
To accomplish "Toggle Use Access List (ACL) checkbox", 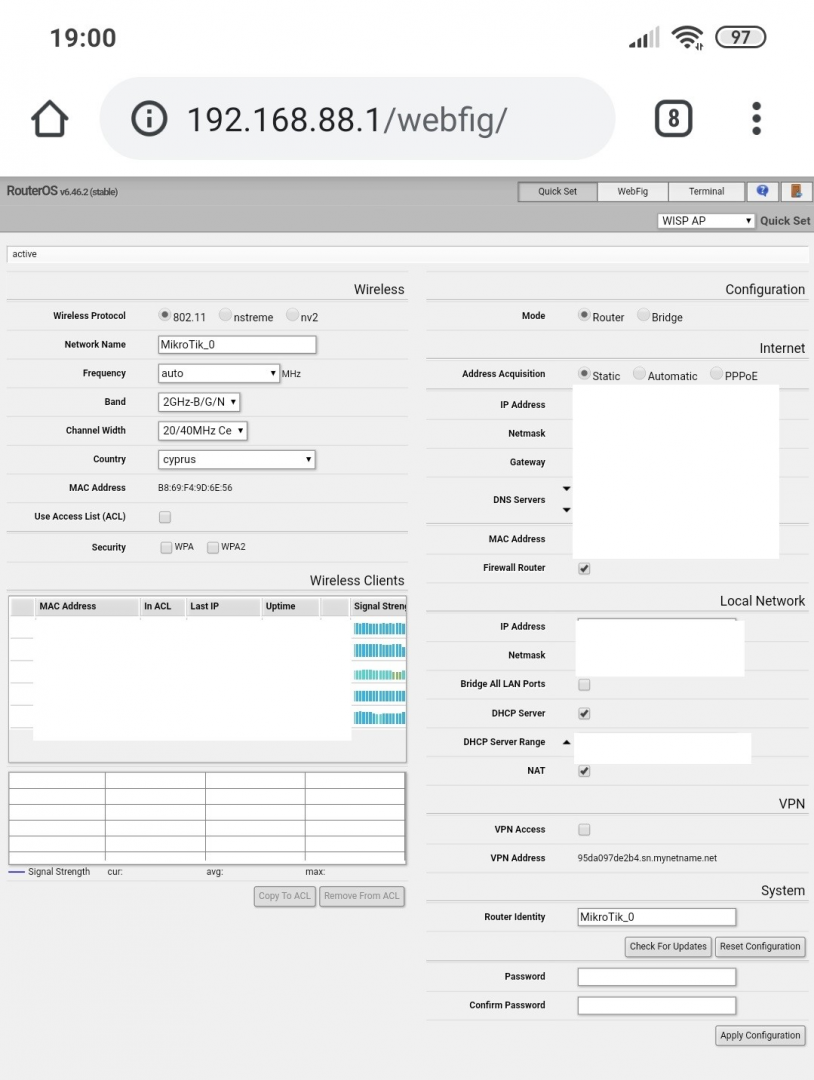I will (x=165, y=517).
